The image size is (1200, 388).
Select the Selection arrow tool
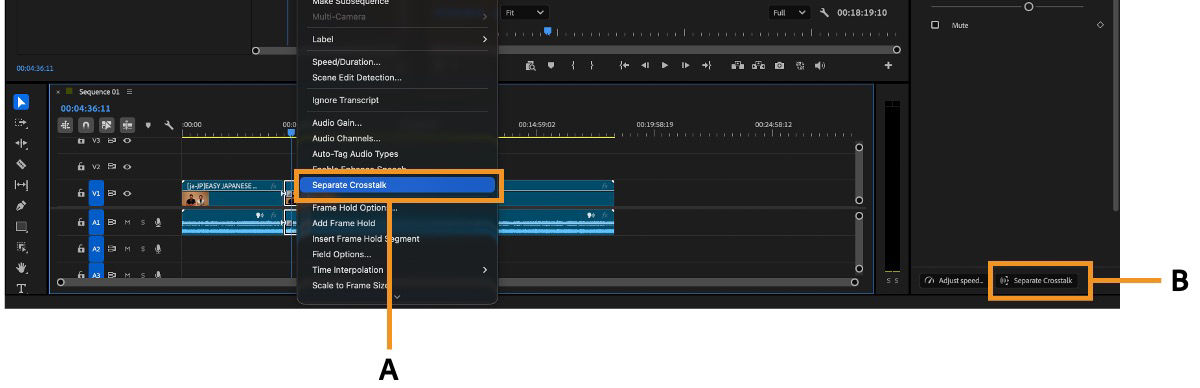pos(21,103)
